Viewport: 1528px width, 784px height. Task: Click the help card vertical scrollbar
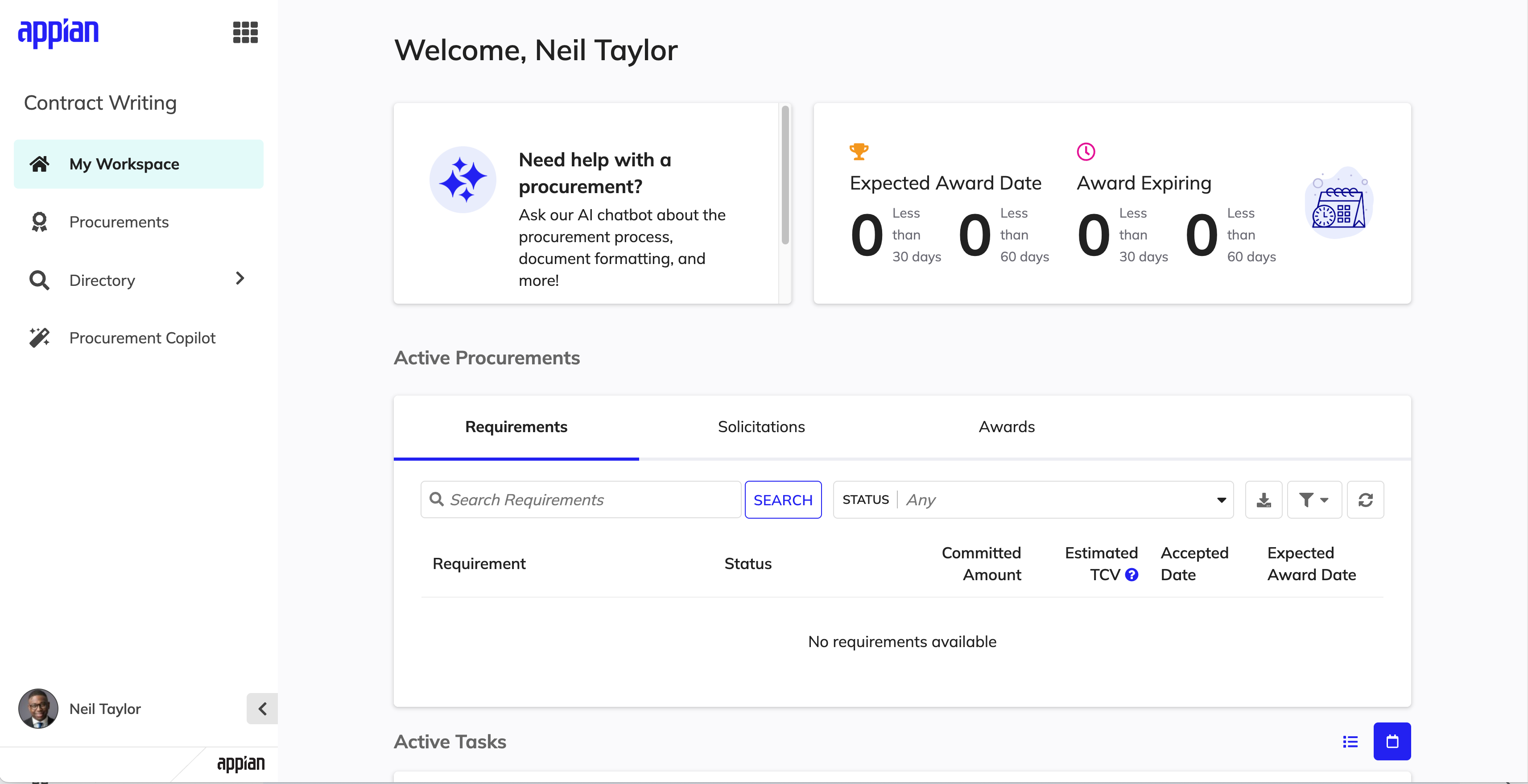click(785, 175)
